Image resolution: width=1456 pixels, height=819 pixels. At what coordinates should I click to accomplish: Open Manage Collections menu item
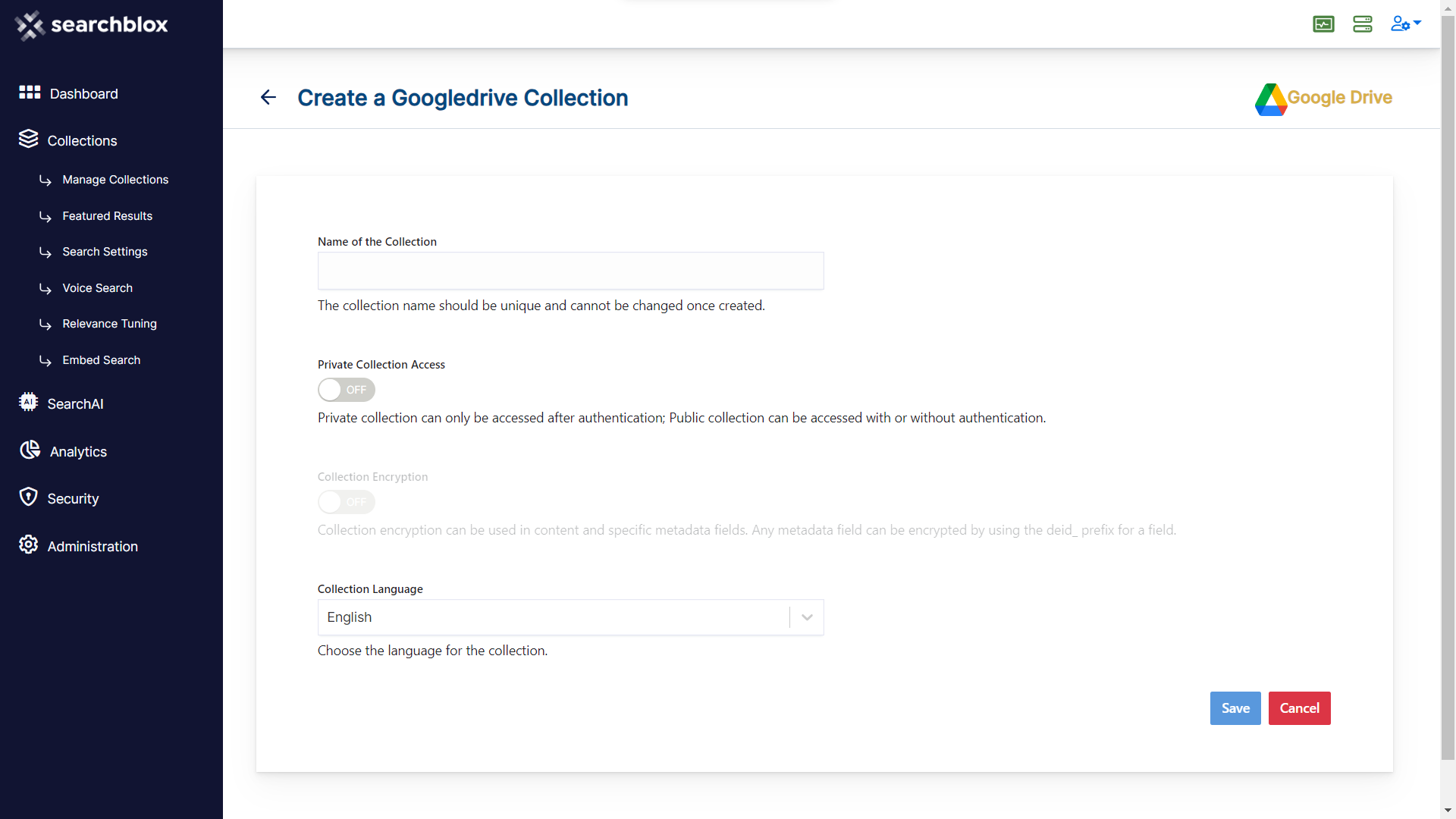tap(115, 180)
